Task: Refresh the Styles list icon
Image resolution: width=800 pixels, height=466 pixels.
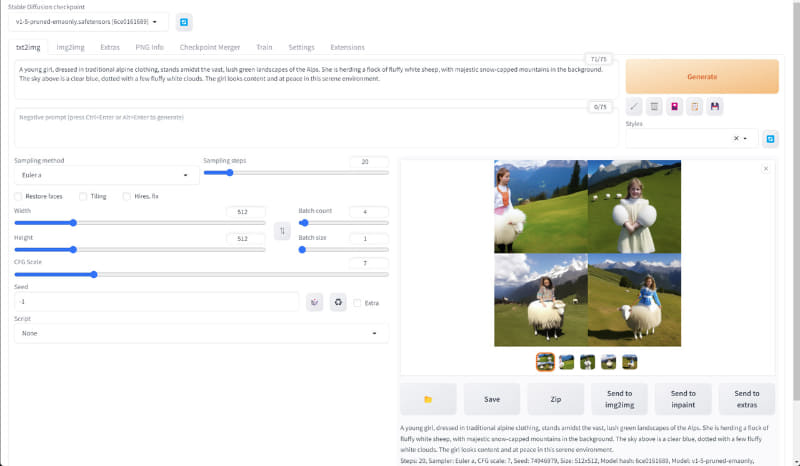Action: point(770,139)
